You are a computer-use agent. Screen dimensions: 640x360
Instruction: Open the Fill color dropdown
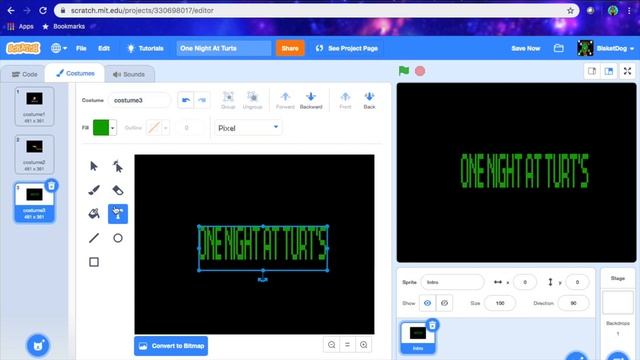(x=113, y=128)
